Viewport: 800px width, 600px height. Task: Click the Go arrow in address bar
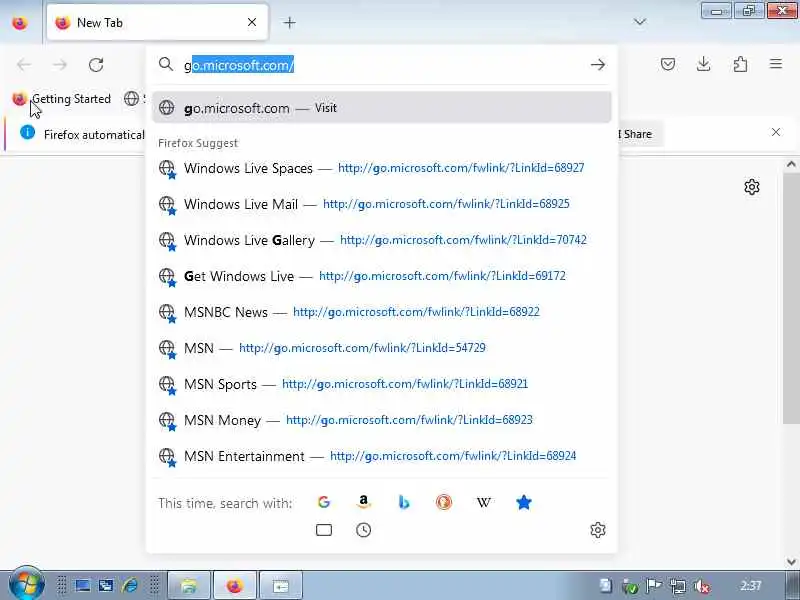pyautogui.click(x=598, y=65)
